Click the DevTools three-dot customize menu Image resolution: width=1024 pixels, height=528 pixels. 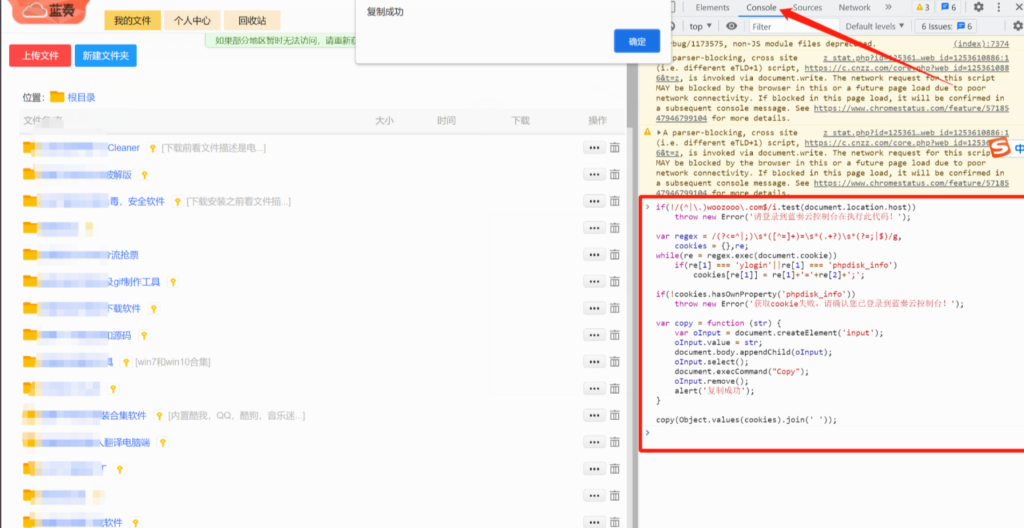(1000, 7)
